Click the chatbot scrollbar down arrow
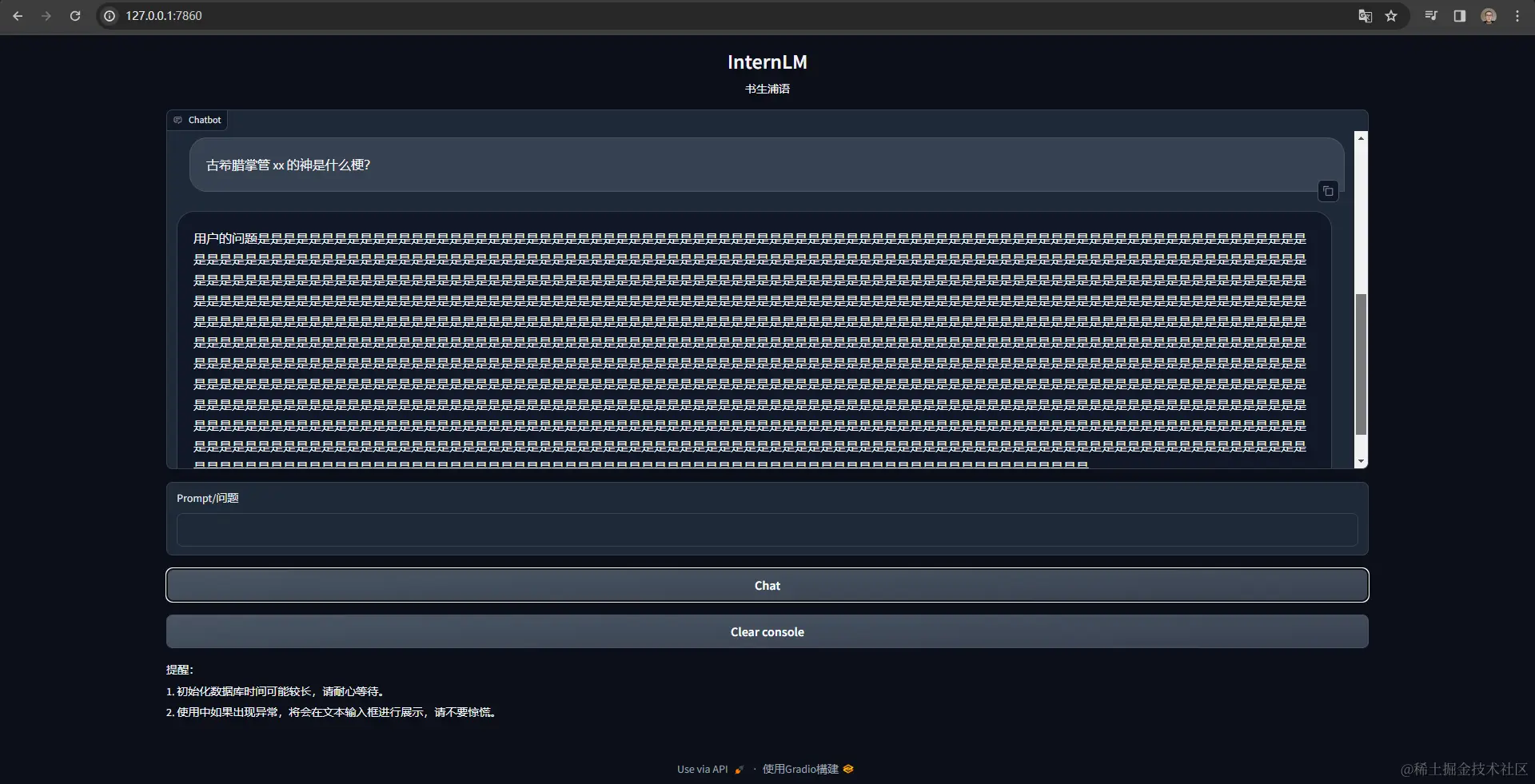This screenshot has width=1535, height=784. [1361, 462]
